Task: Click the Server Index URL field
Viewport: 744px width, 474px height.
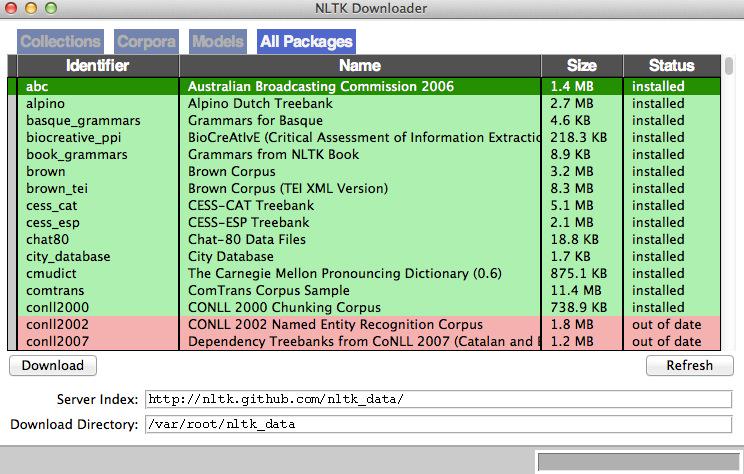Action: tap(438, 399)
